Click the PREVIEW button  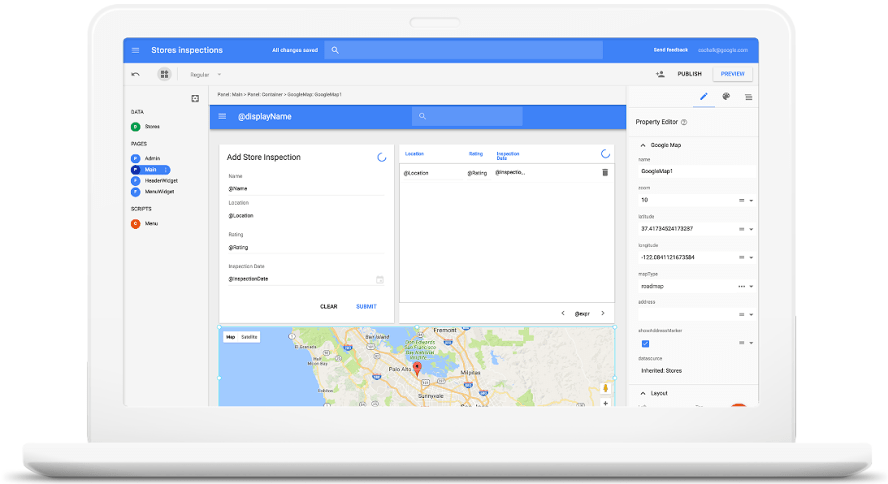point(732,74)
